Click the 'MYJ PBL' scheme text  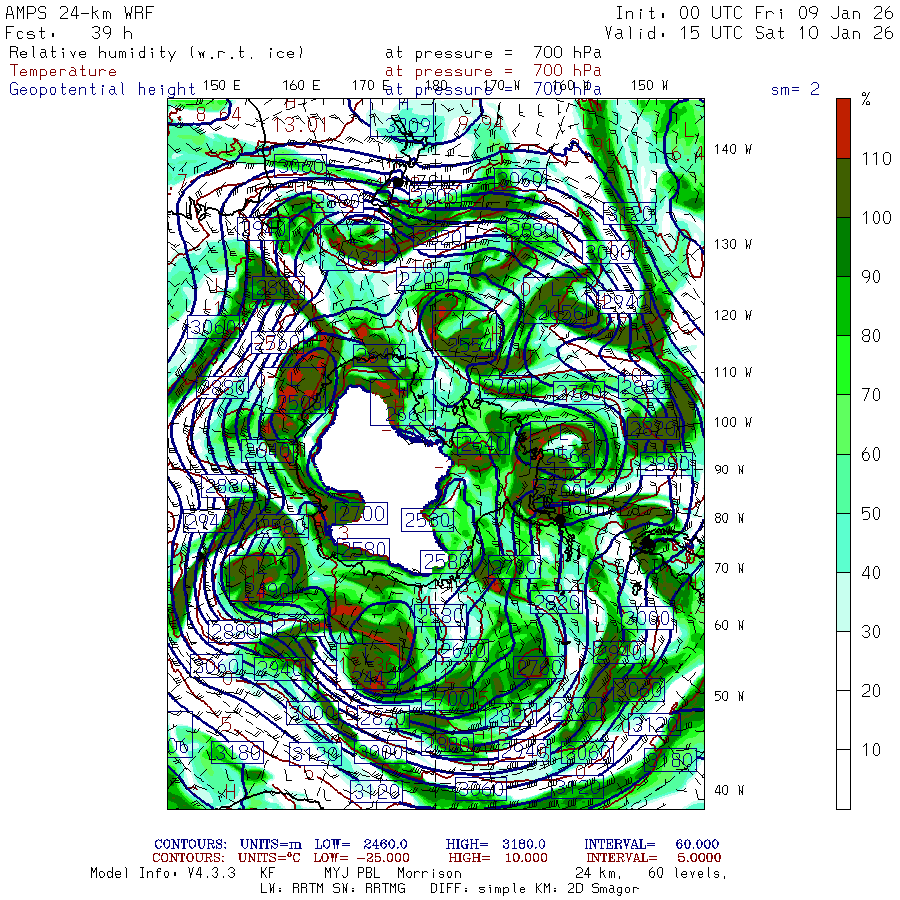[352, 873]
